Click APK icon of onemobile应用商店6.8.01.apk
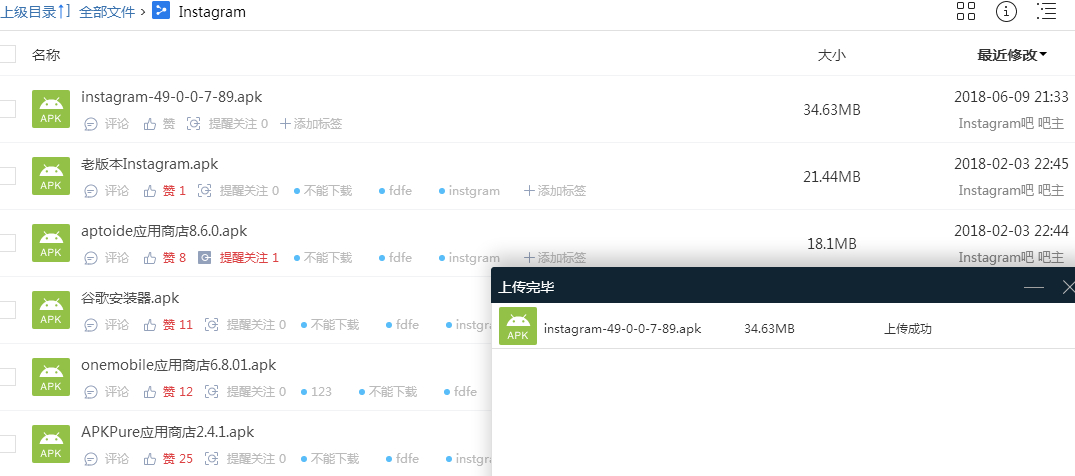The image size is (1075, 476). coord(51,377)
